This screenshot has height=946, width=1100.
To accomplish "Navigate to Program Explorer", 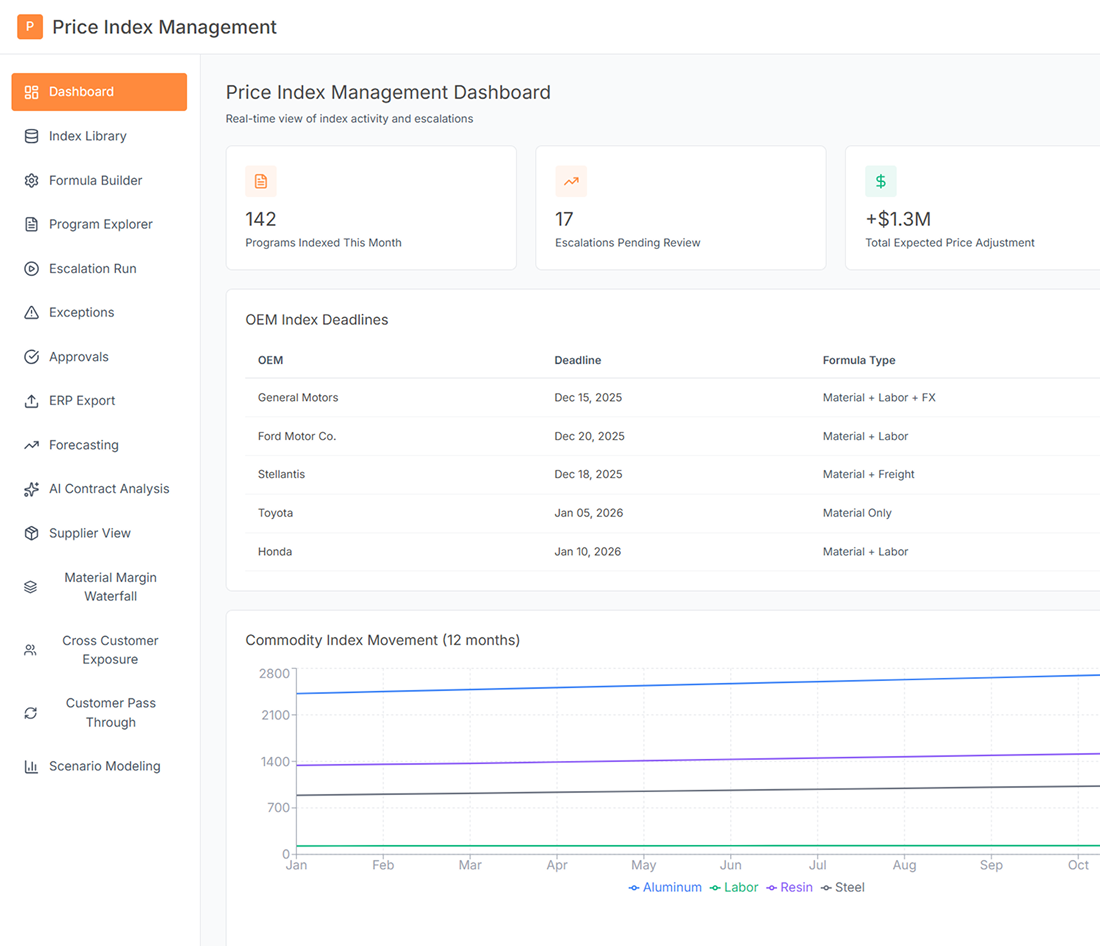I will 99,225.
